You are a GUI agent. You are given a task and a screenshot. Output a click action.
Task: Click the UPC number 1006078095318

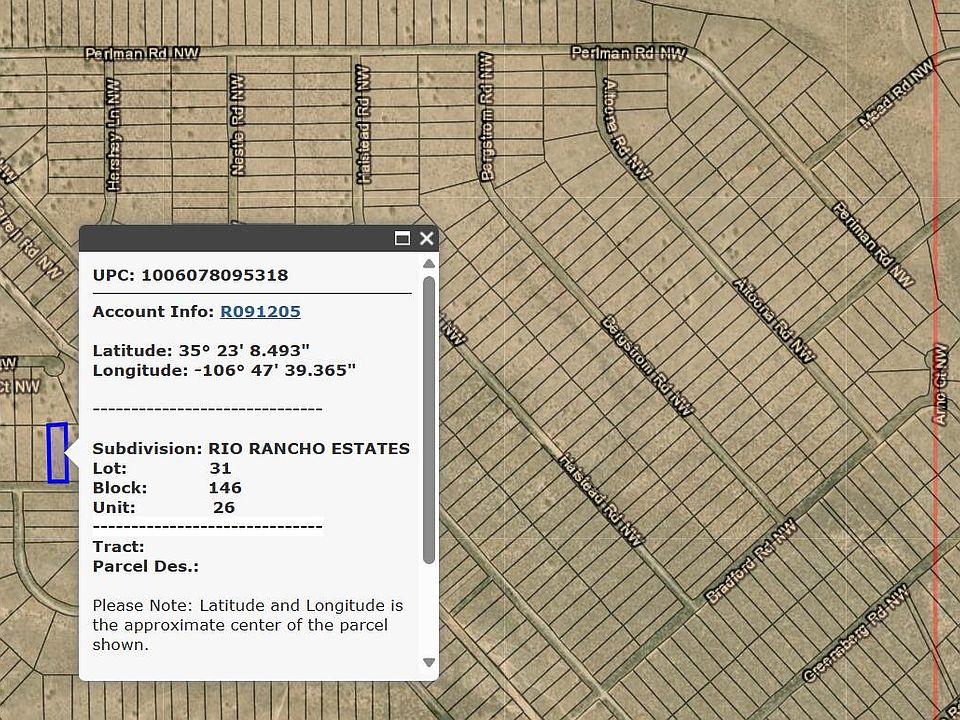[x=214, y=275]
